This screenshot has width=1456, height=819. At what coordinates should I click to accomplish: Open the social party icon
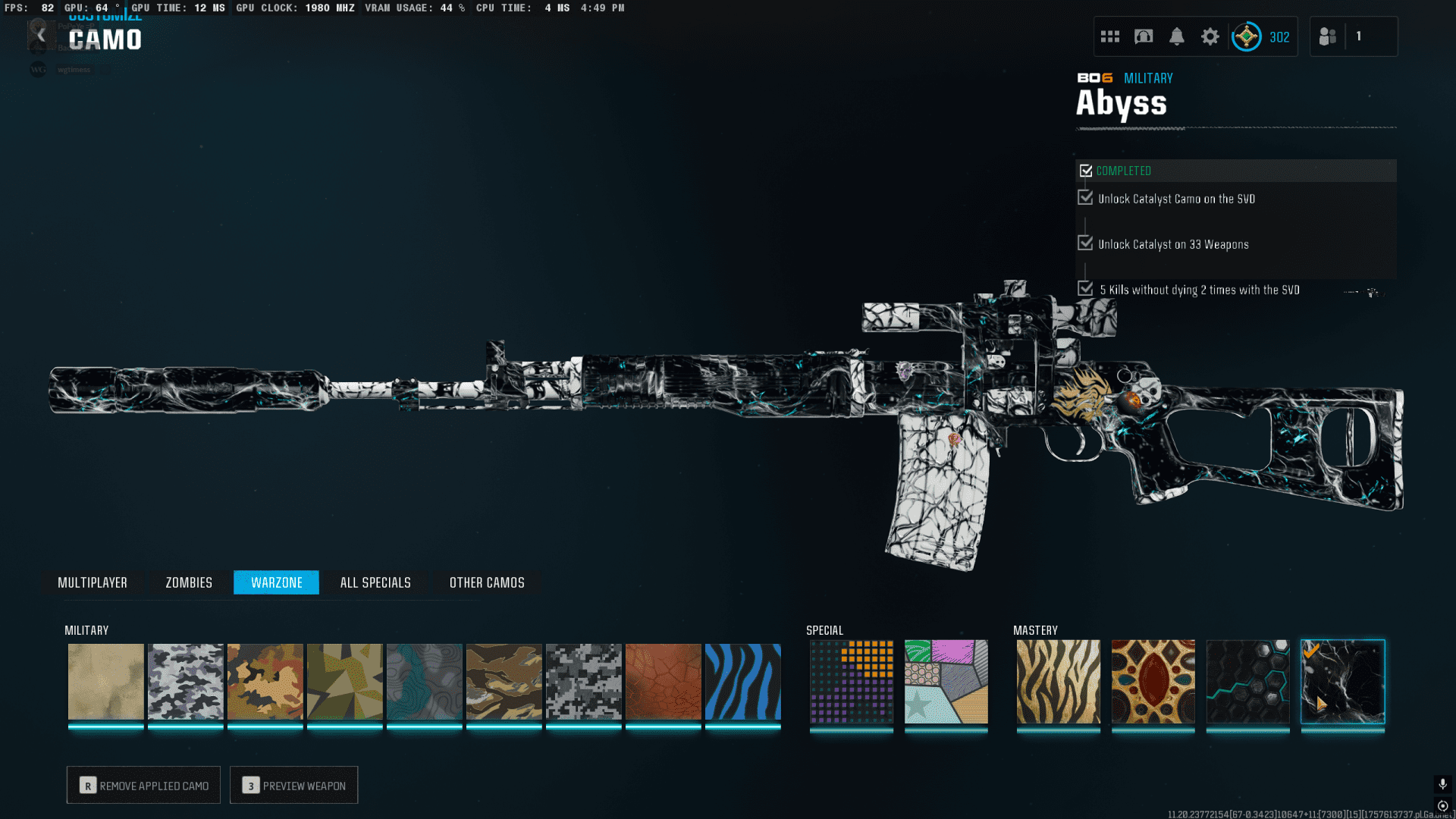pos(1327,36)
